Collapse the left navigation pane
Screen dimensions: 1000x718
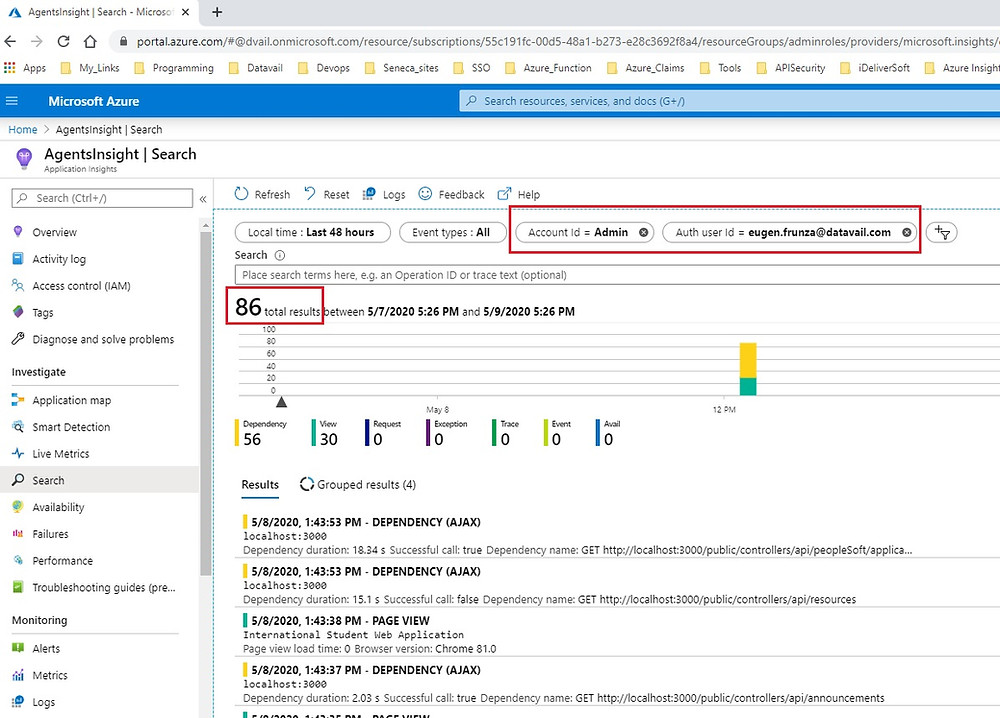[x=203, y=198]
